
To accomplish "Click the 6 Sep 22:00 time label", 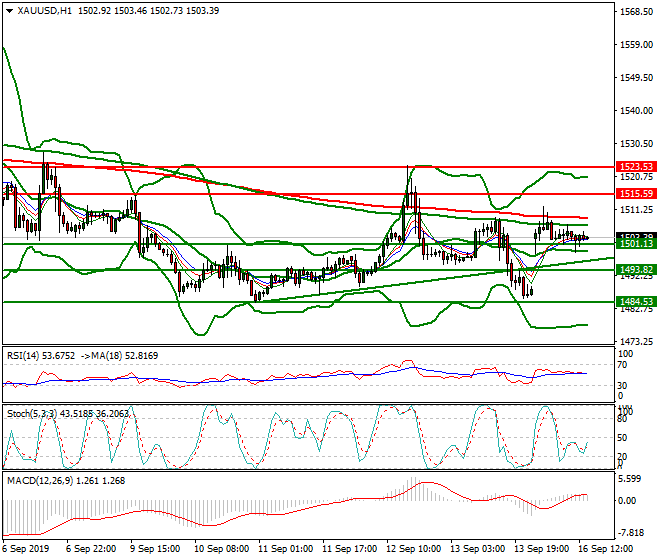I will 91,549.
